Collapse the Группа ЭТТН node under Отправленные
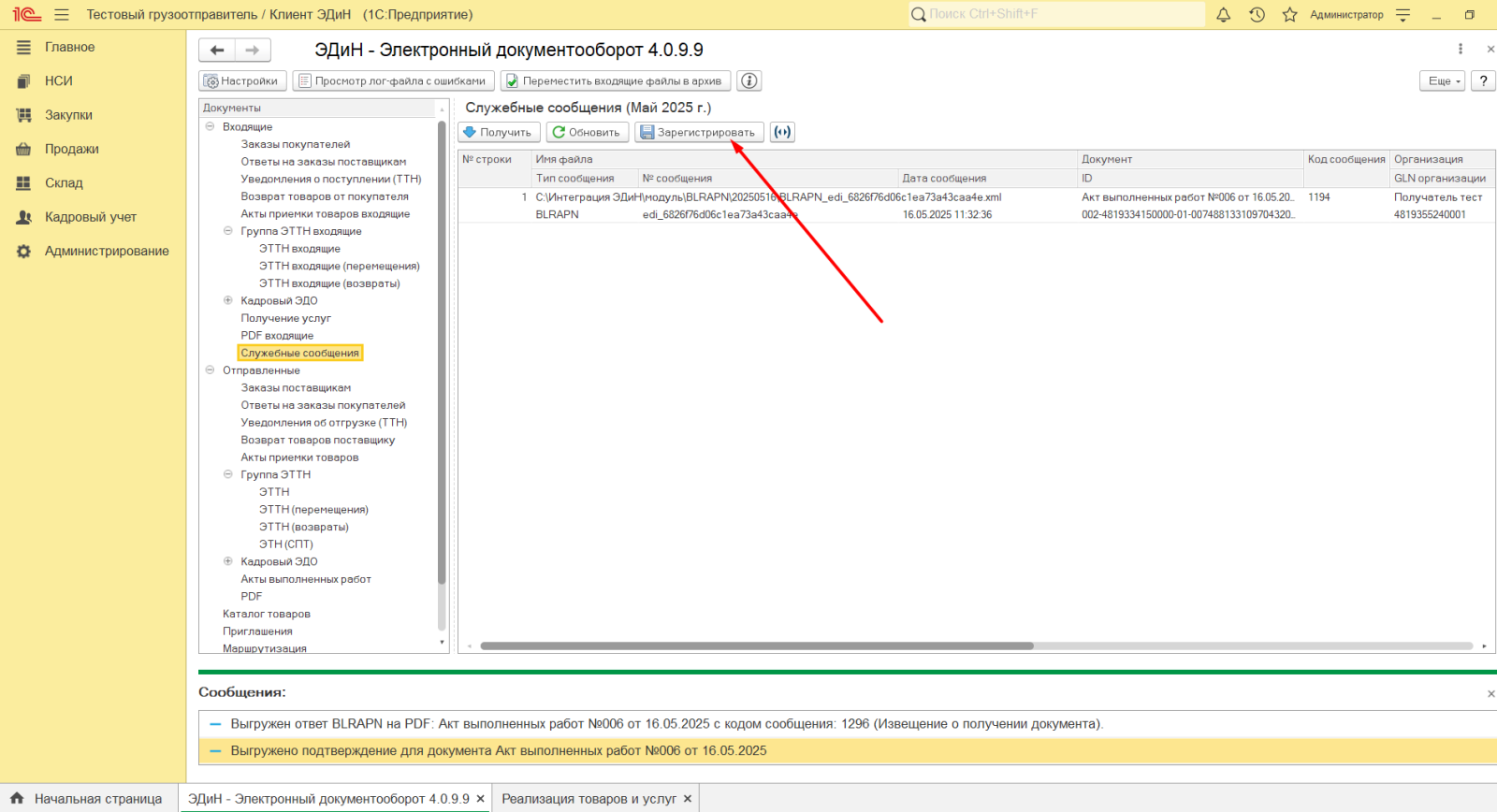 pyautogui.click(x=227, y=474)
